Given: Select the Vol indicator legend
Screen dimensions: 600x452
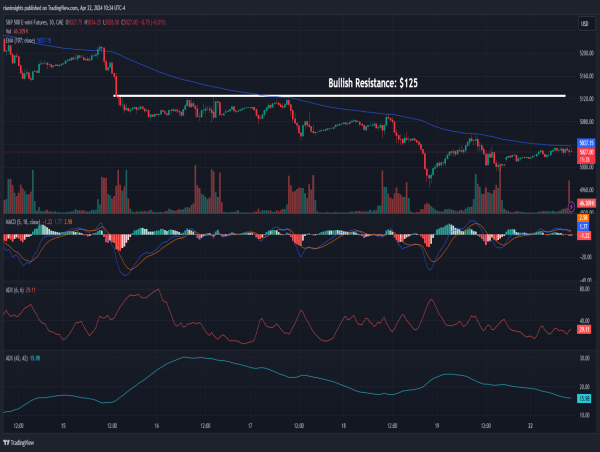Looking at the screenshot, I should tap(15, 31).
